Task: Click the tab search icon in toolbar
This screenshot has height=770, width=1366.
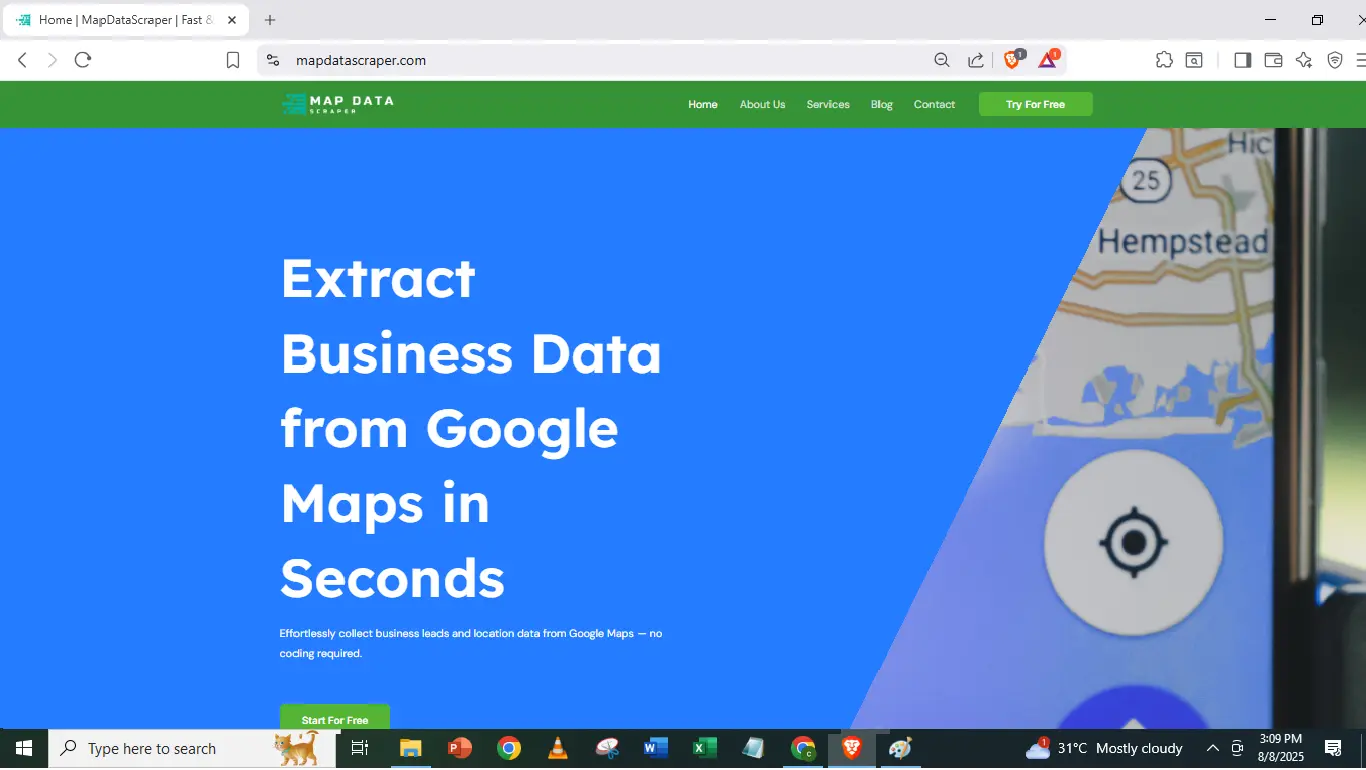Action: pos(1195,60)
